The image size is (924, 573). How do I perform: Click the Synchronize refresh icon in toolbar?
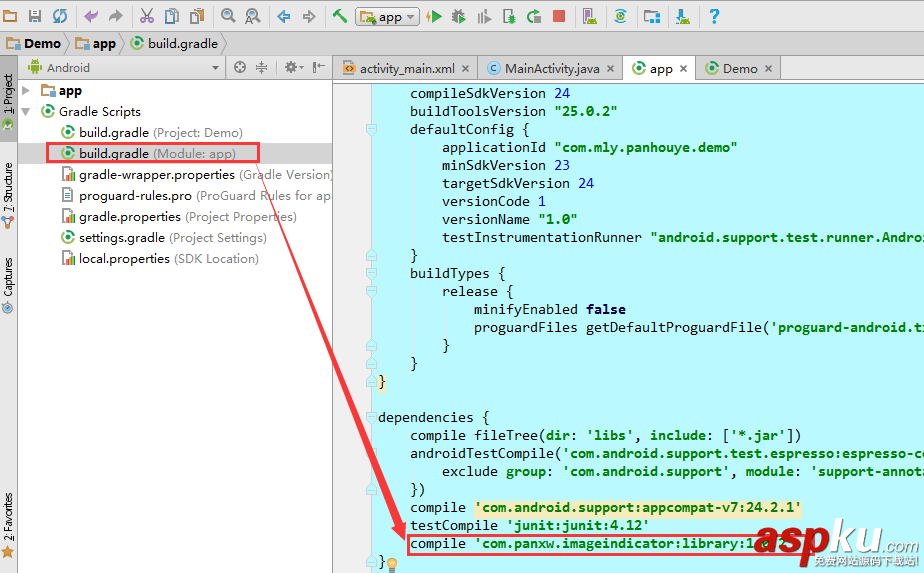(x=60, y=16)
